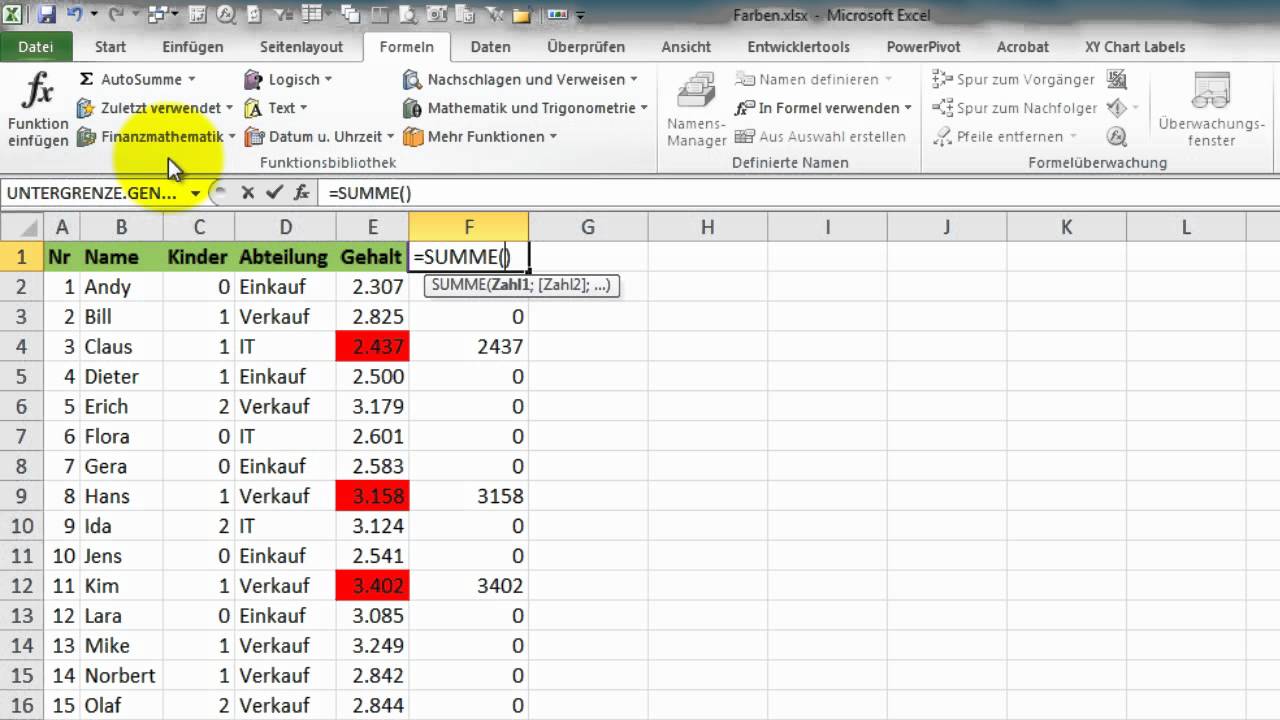Click cell containing Flora

122,436
